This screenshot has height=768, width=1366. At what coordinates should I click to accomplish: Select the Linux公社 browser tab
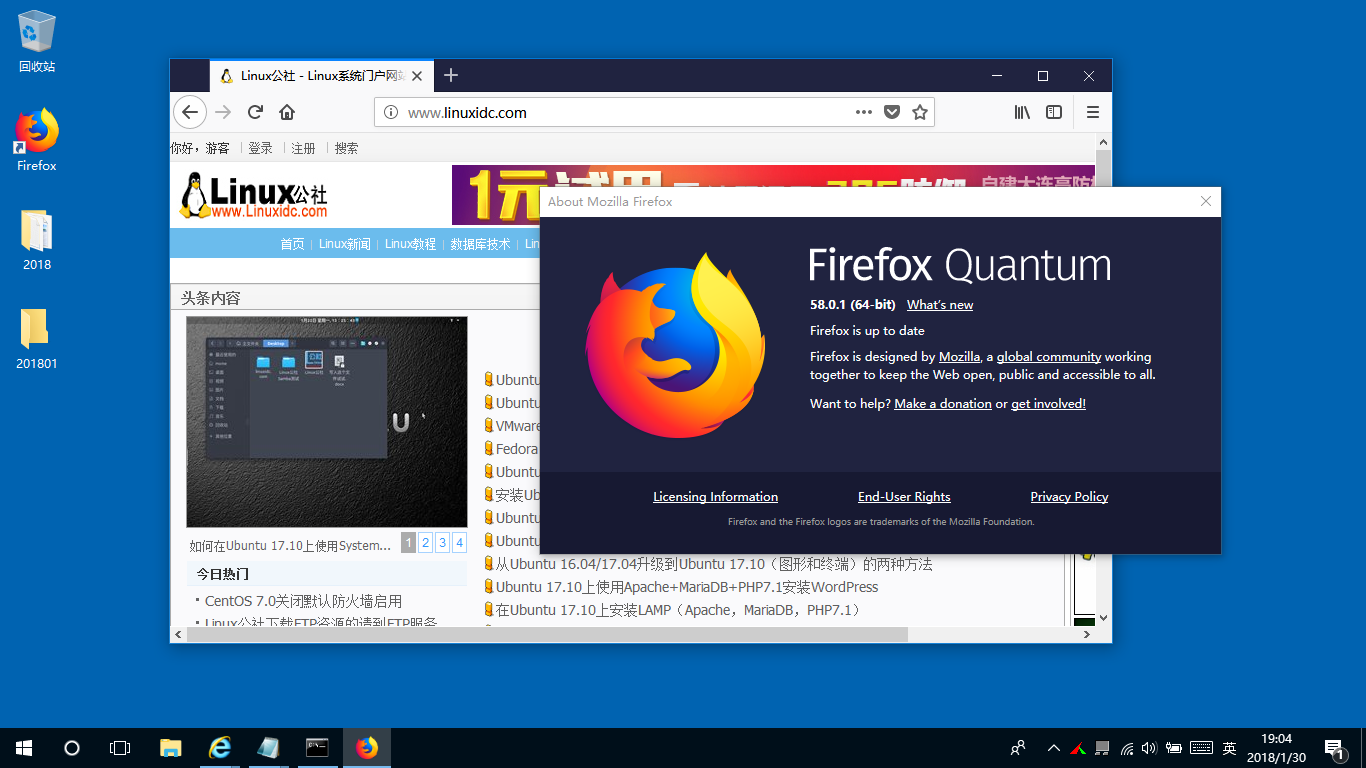point(322,76)
